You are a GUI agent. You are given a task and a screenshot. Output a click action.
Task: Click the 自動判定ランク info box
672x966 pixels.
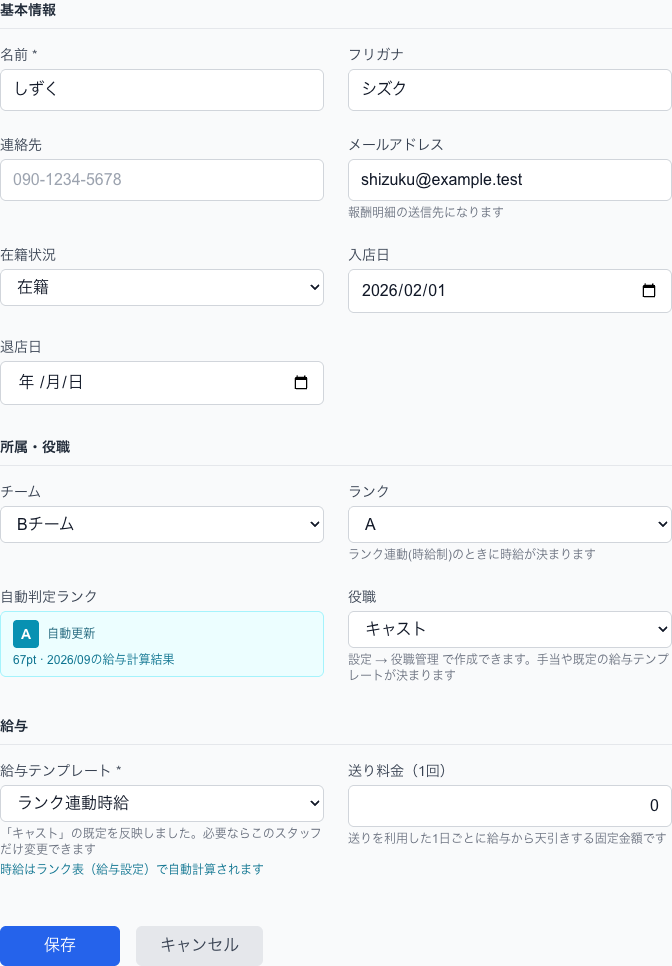tap(162, 644)
